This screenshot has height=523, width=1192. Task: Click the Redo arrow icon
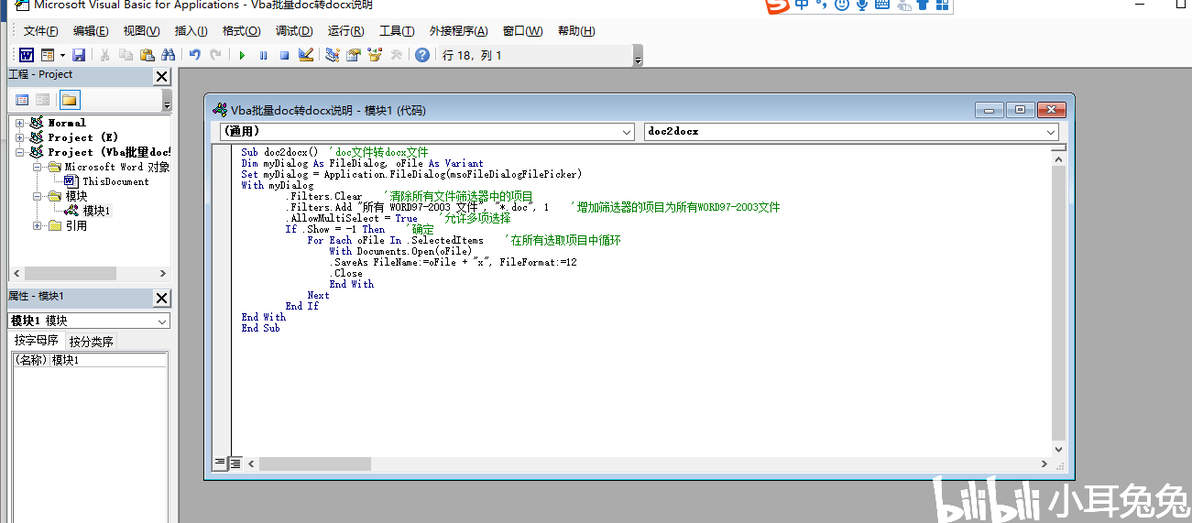click(216, 55)
